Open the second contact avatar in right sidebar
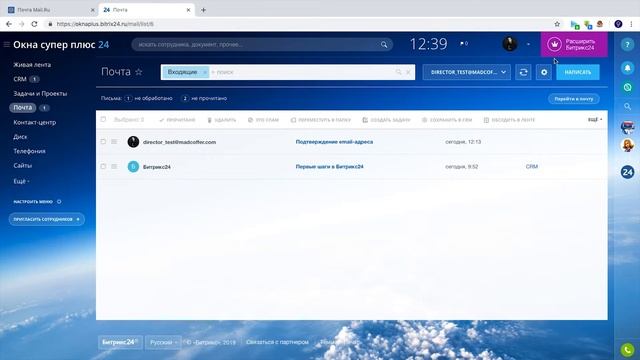 click(x=627, y=145)
